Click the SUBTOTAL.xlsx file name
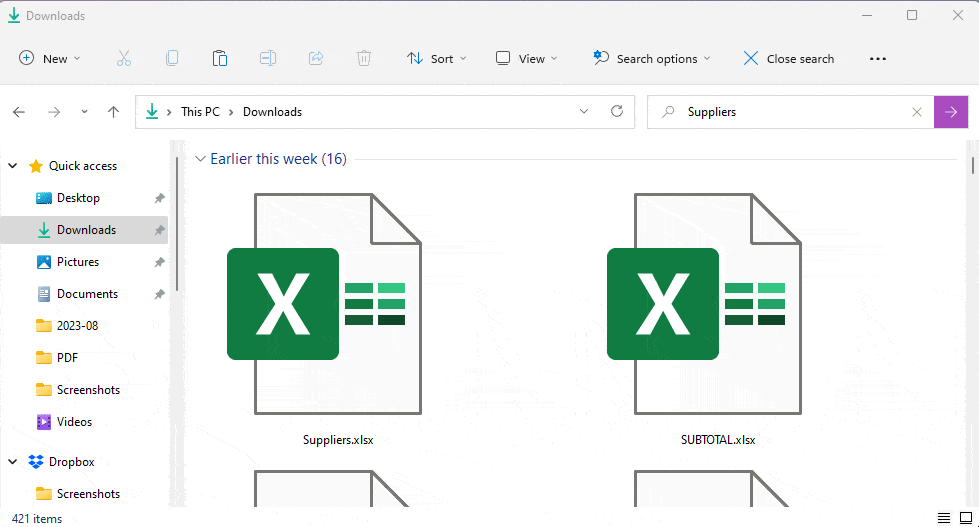 pyautogui.click(x=718, y=440)
